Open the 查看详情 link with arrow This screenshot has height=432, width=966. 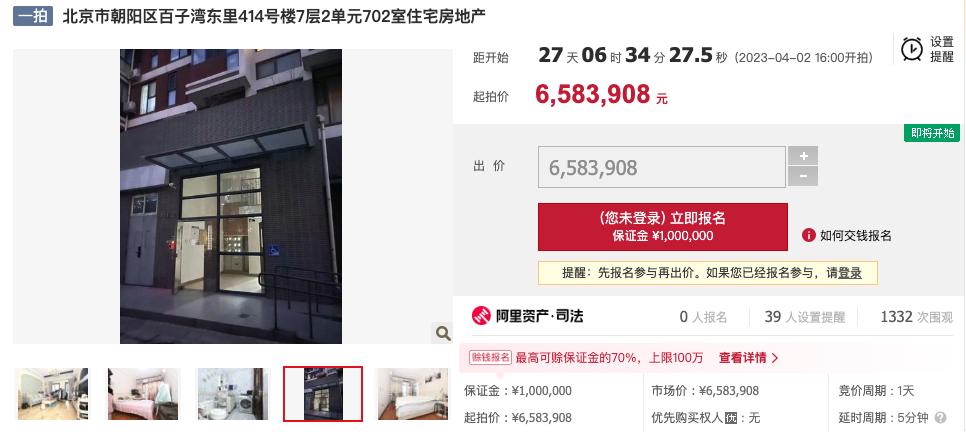click(x=749, y=357)
